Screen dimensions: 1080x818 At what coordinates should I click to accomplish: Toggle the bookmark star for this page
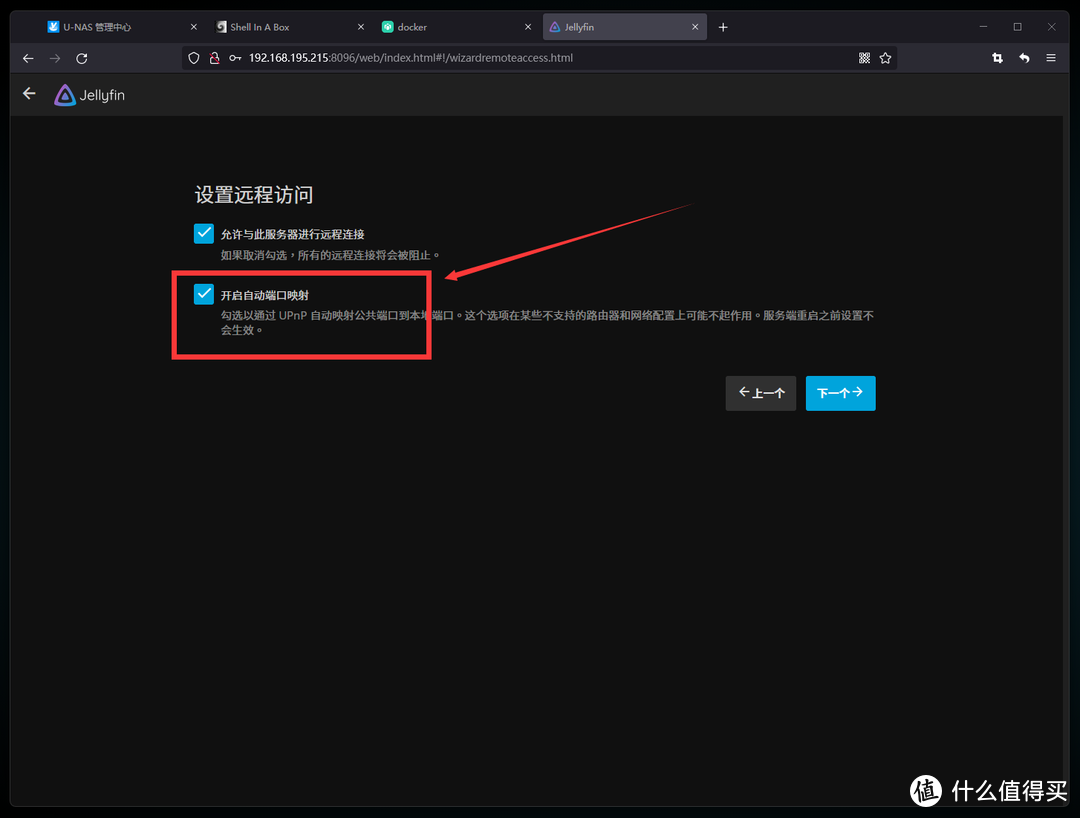click(885, 58)
